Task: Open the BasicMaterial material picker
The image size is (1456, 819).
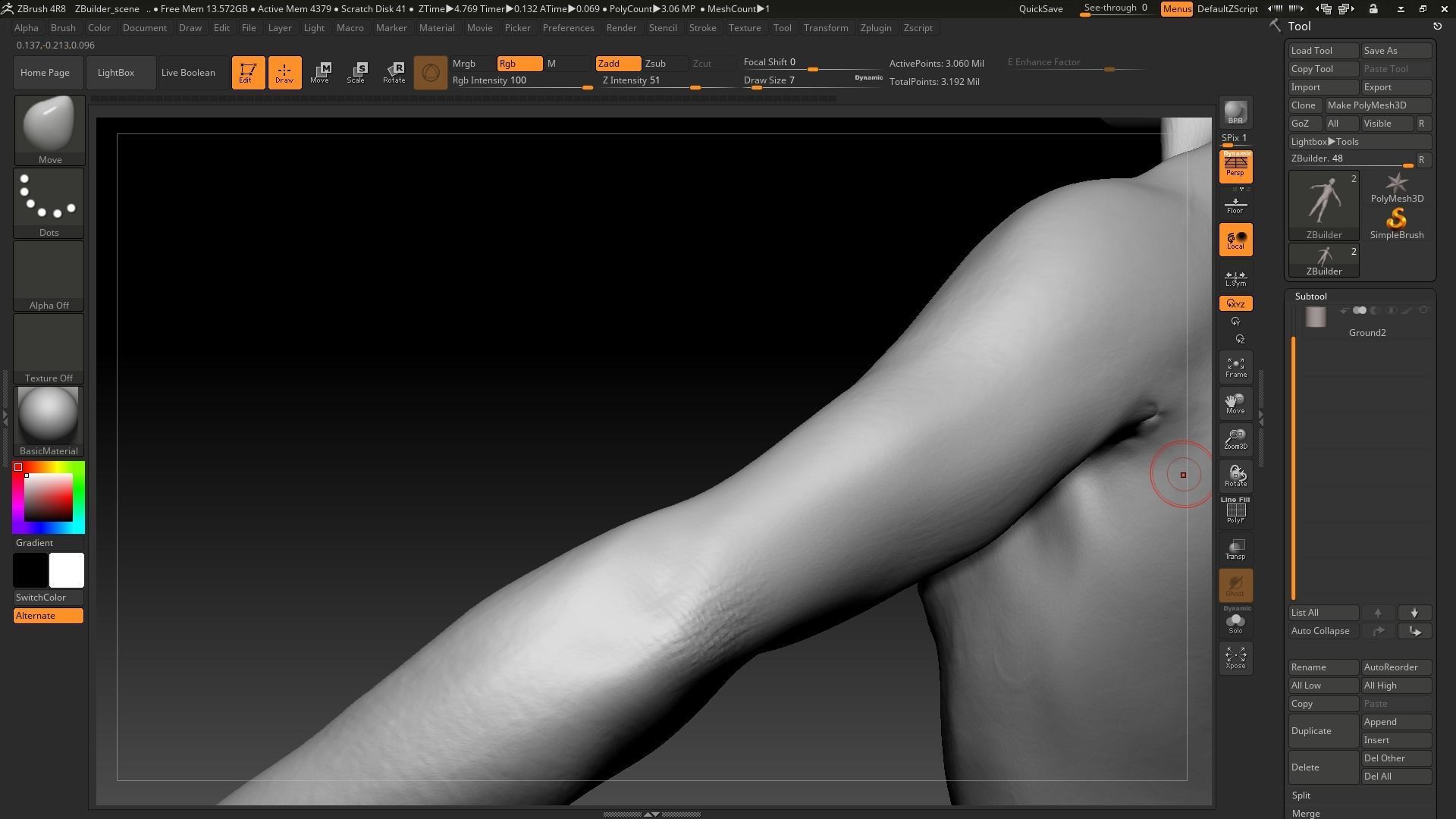Action: pyautogui.click(x=49, y=421)
